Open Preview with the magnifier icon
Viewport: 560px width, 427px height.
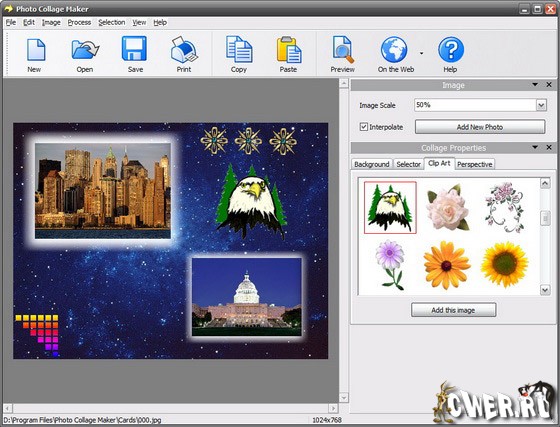(x=343, y=49)
